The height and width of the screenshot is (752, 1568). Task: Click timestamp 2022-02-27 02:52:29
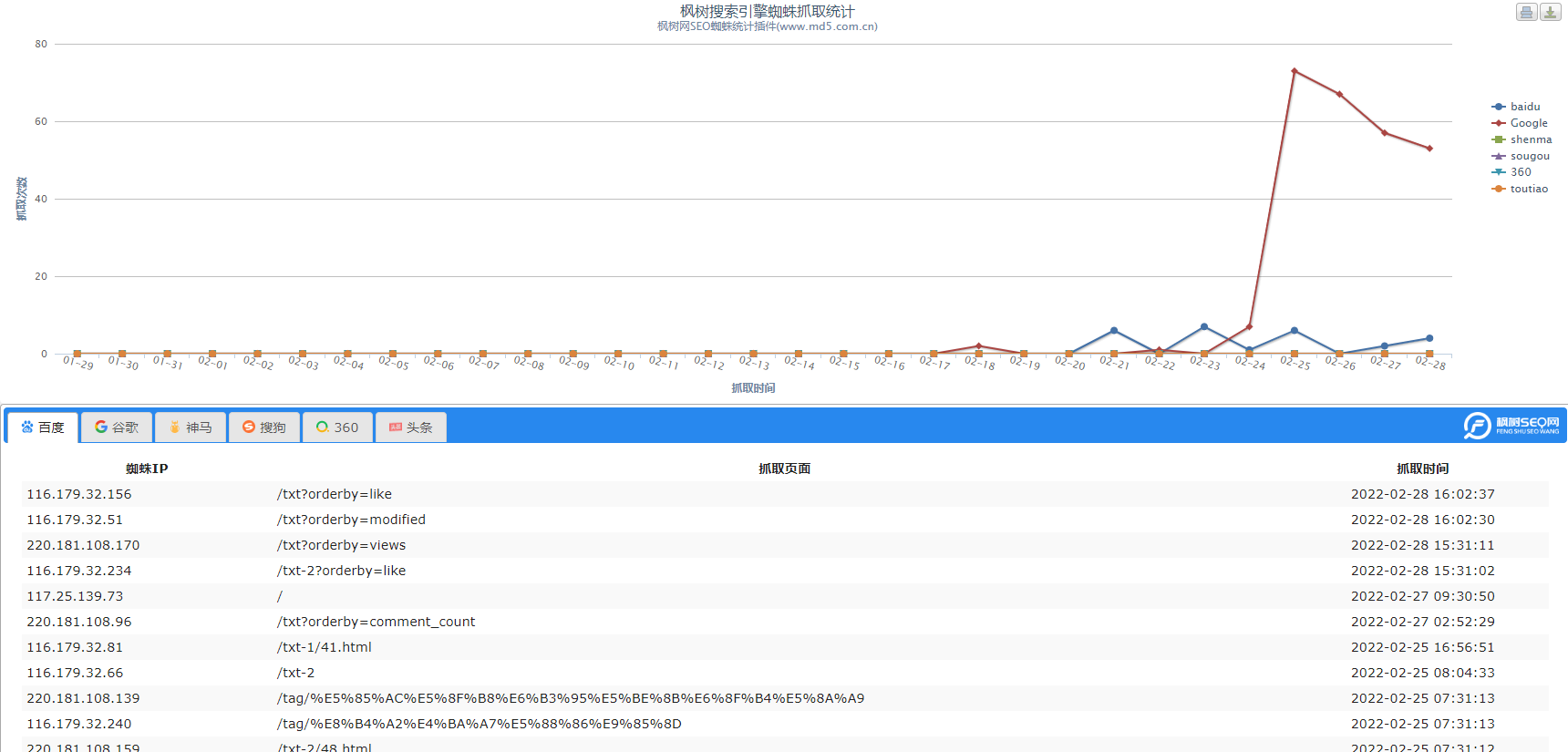click(x=1423, y=622)
